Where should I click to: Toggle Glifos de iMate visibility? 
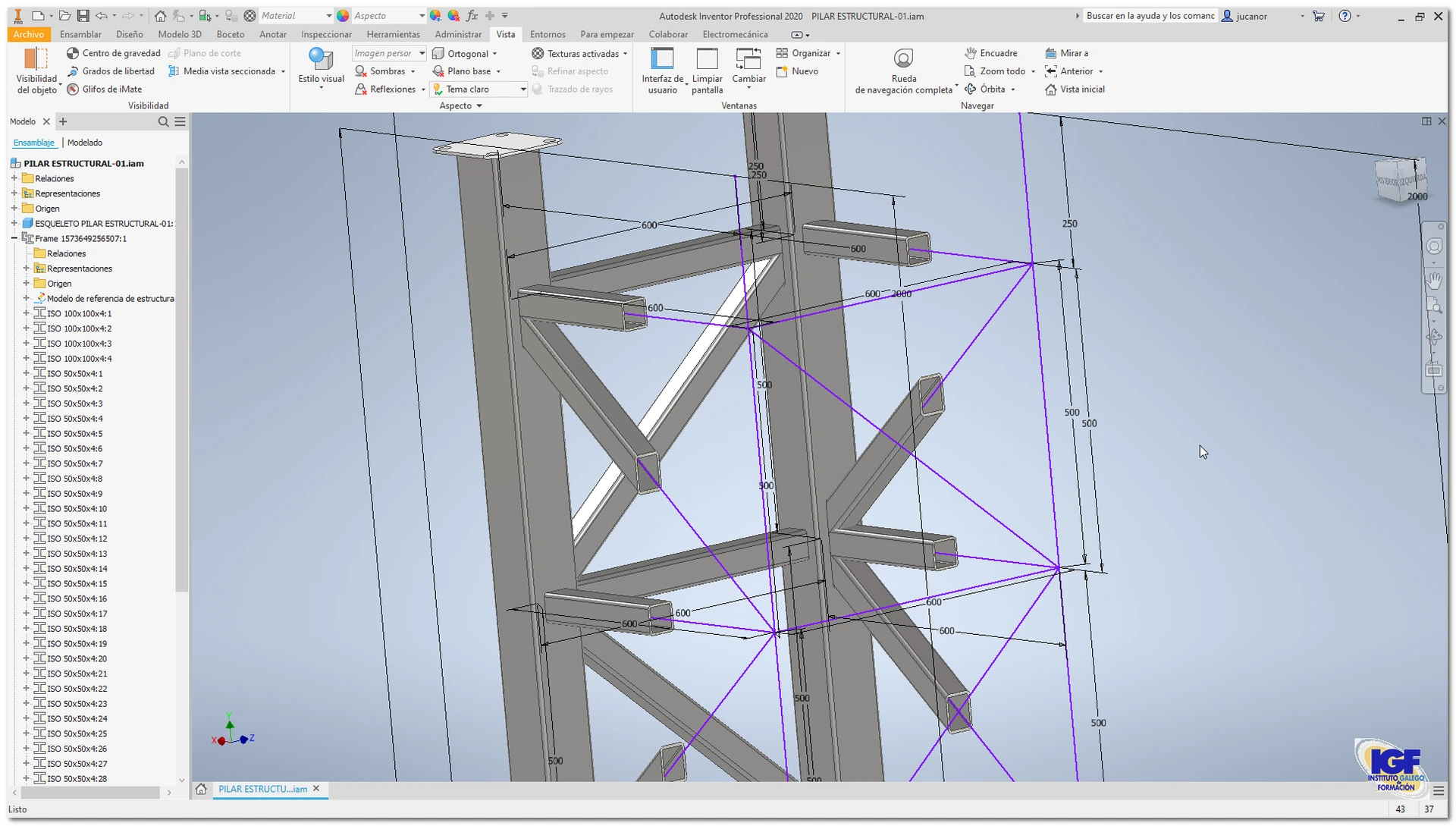tap(105, 90)
